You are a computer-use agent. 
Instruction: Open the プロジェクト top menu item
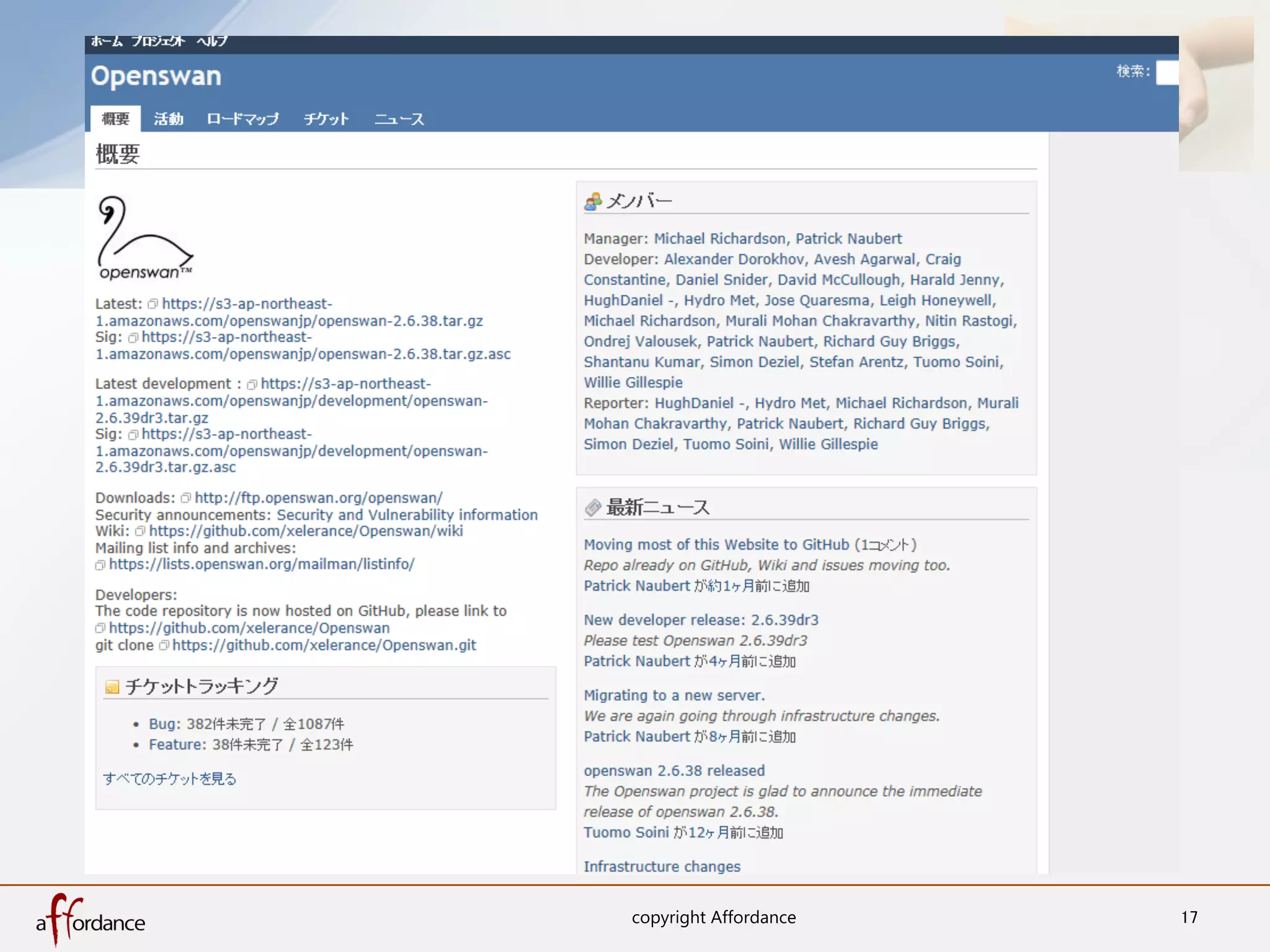tap(158, 42)
